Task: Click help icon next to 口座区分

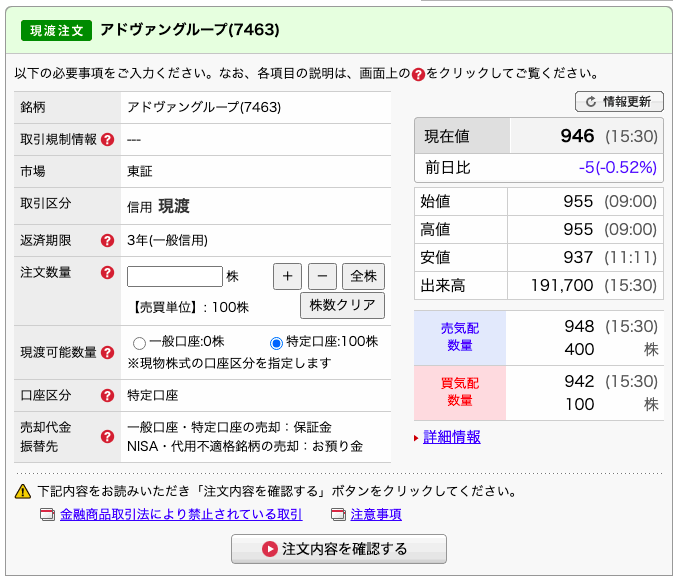Action: point(107,395)
